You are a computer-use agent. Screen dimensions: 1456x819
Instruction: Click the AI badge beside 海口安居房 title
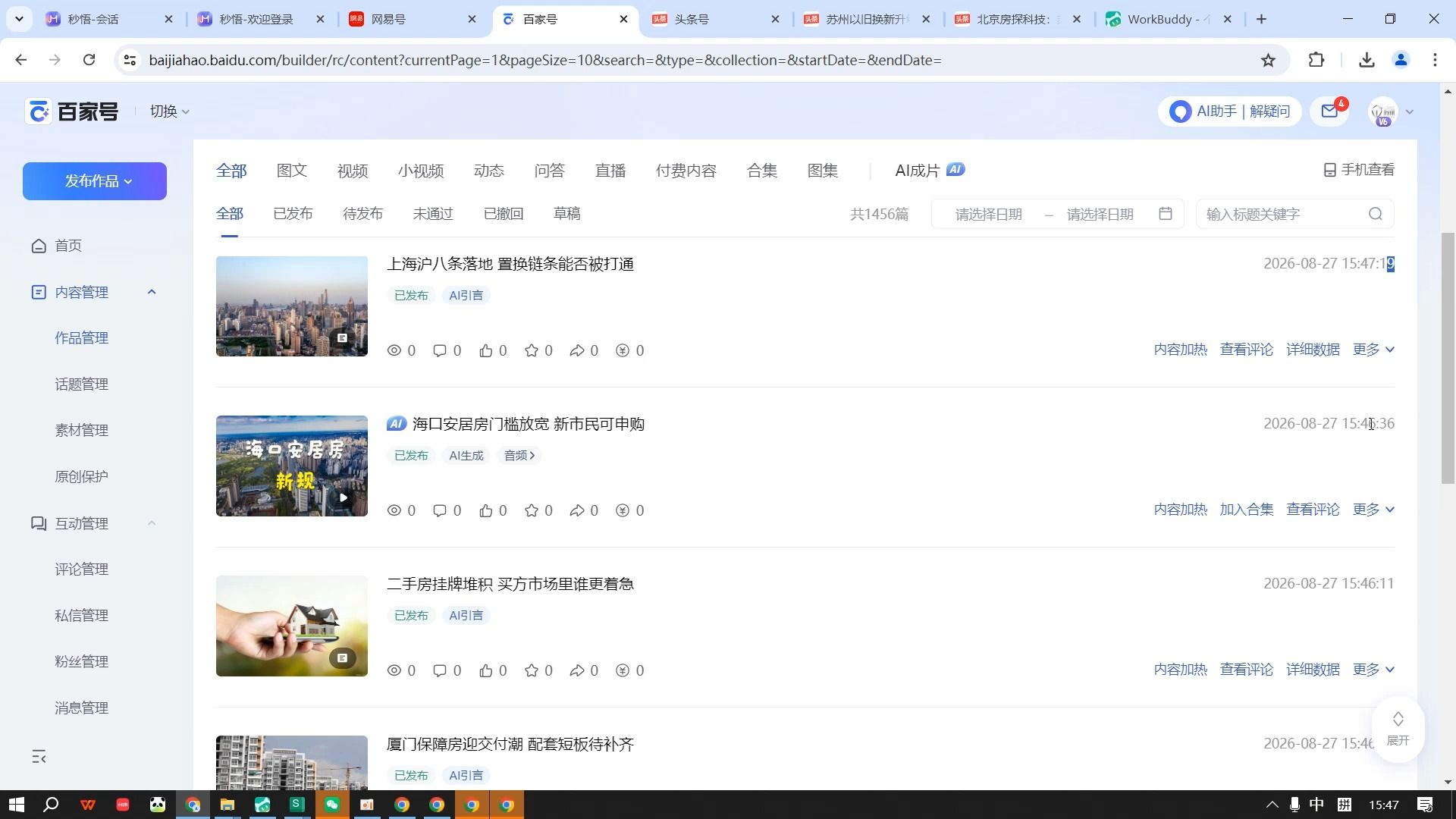tap(397, 423)
